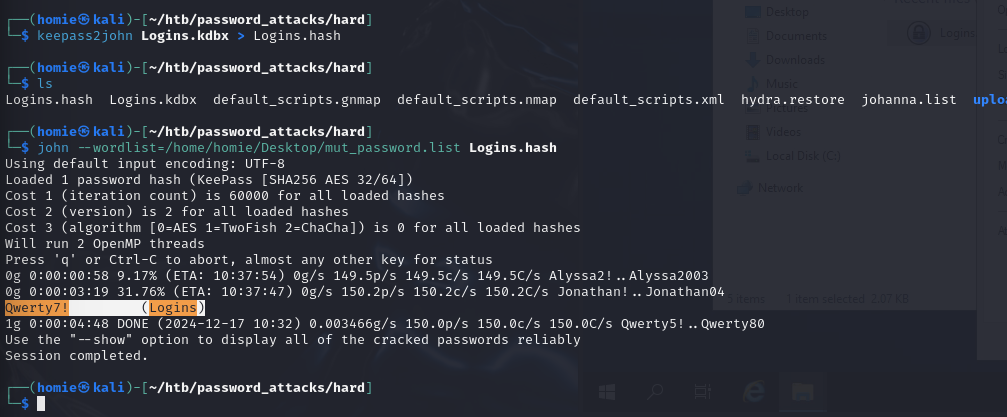Image resolution: width=1007 pixels, height=417 pixels.
Task: Open the Windows Start menu
Action: click(x=607, y=393)
